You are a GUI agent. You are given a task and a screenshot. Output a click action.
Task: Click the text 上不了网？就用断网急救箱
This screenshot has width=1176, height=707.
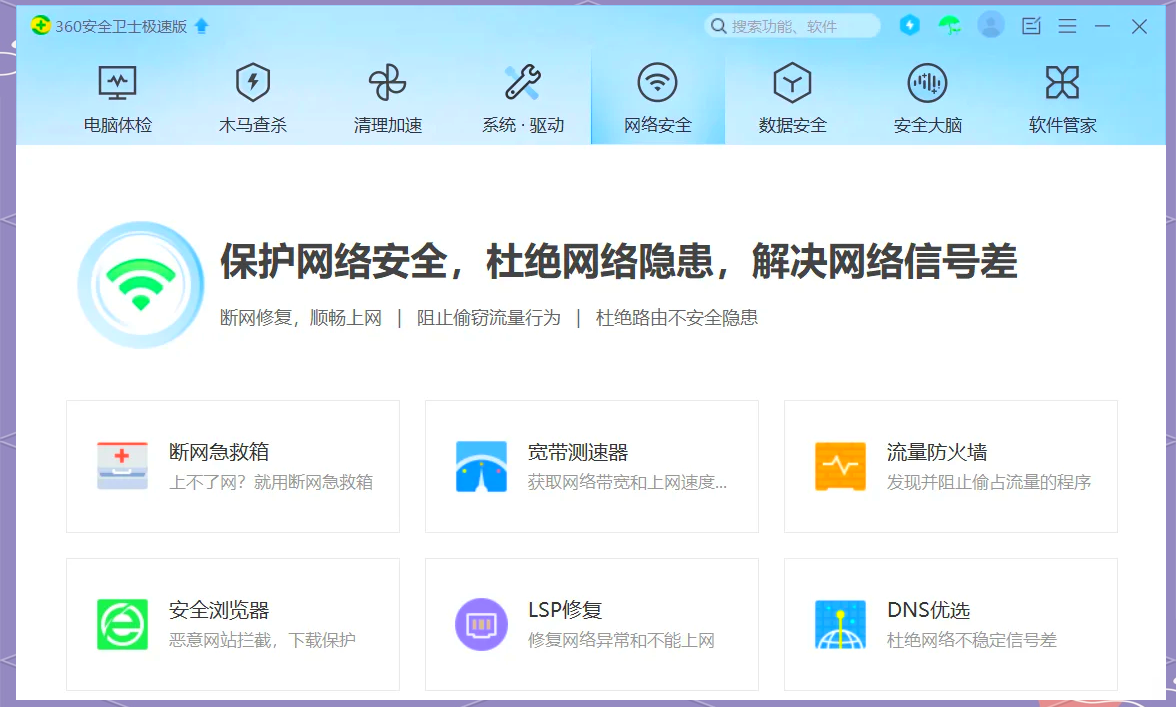click(271, 482)
